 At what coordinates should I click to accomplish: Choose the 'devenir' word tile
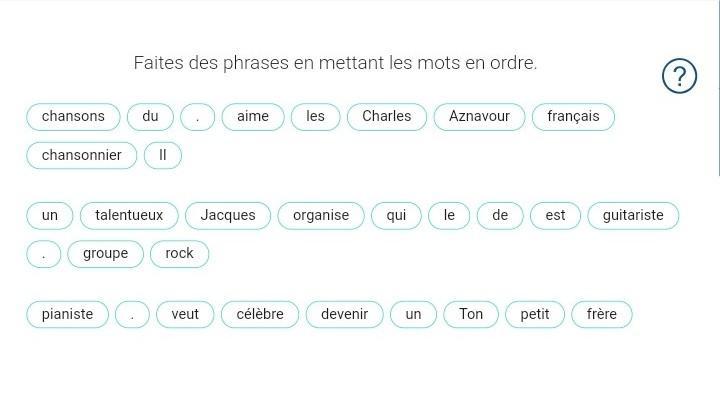(x=344, y=314)
